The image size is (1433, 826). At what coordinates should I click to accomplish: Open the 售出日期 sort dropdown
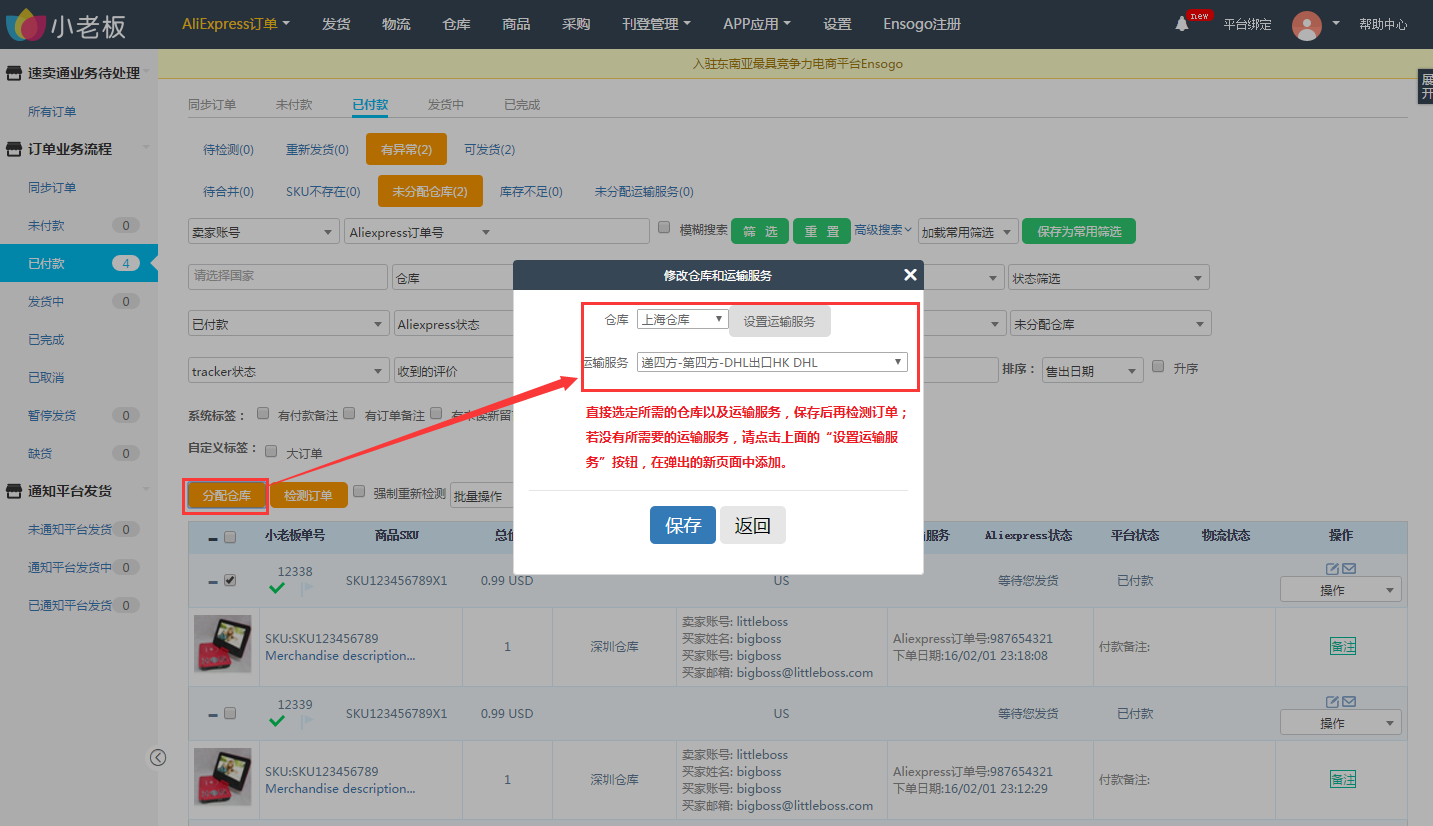click(1092, 370)
